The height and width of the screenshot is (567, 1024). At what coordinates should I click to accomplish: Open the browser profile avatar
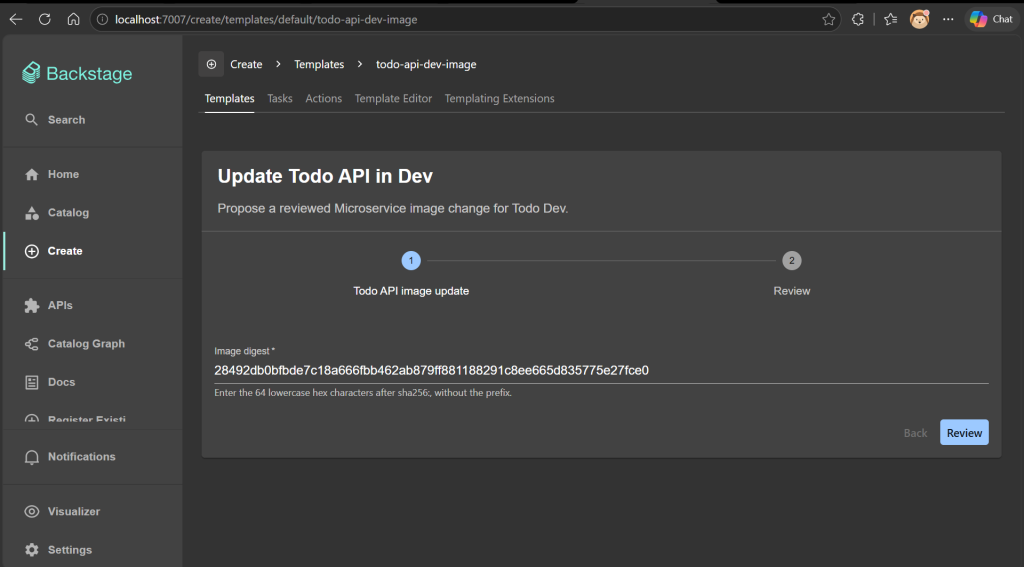920,20
